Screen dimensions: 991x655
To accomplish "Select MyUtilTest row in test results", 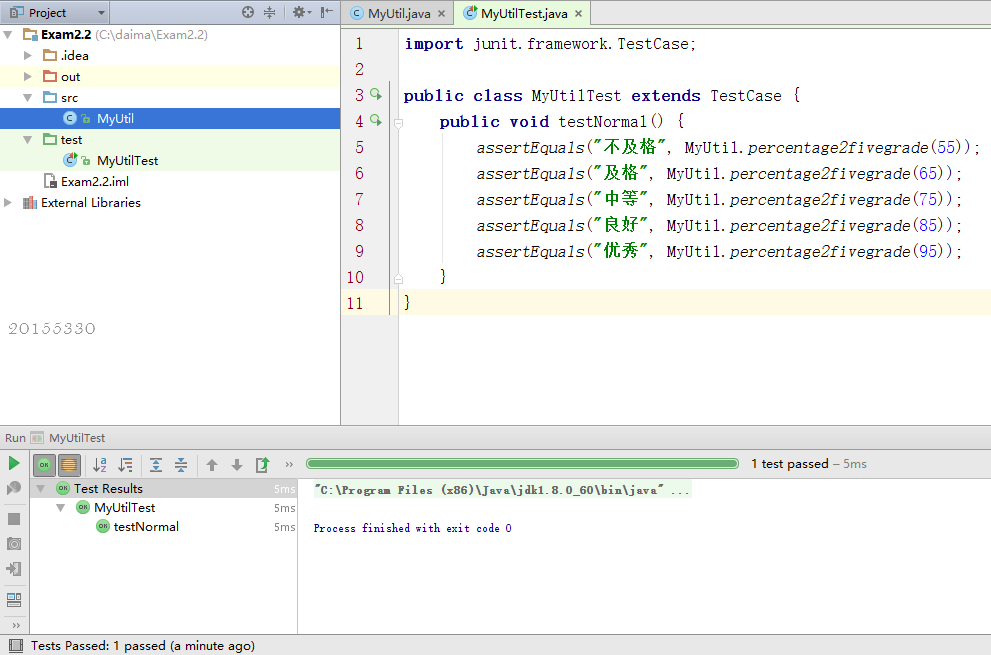I will coord(164,508).
